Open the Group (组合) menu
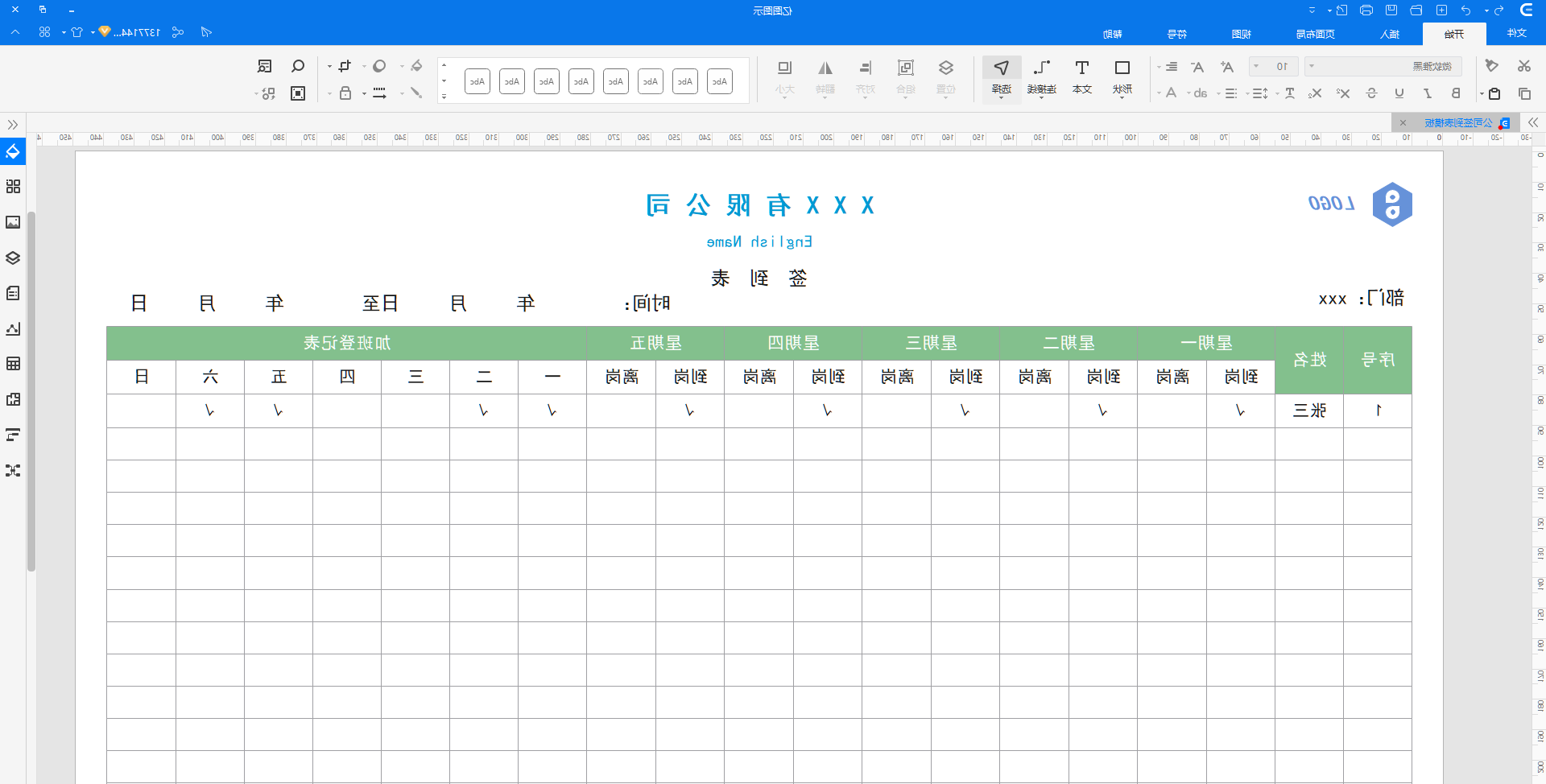Screen dimensions: 1546x784 (x=906, y=77)
